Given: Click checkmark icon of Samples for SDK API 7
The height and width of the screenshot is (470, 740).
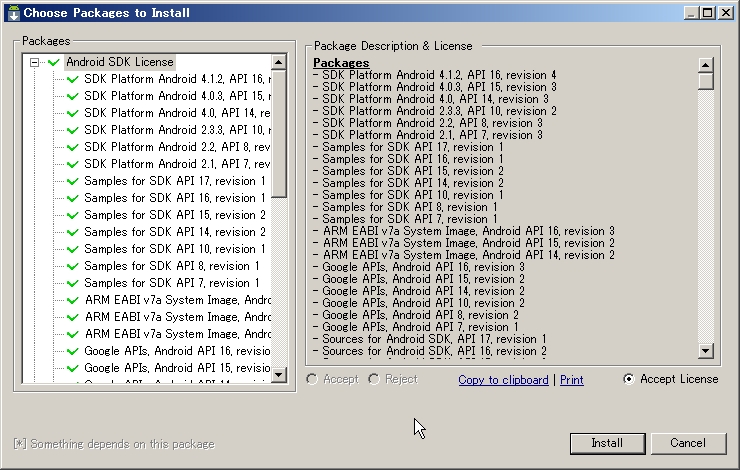Looking at the screenshot, I should (x=73, y=283).
